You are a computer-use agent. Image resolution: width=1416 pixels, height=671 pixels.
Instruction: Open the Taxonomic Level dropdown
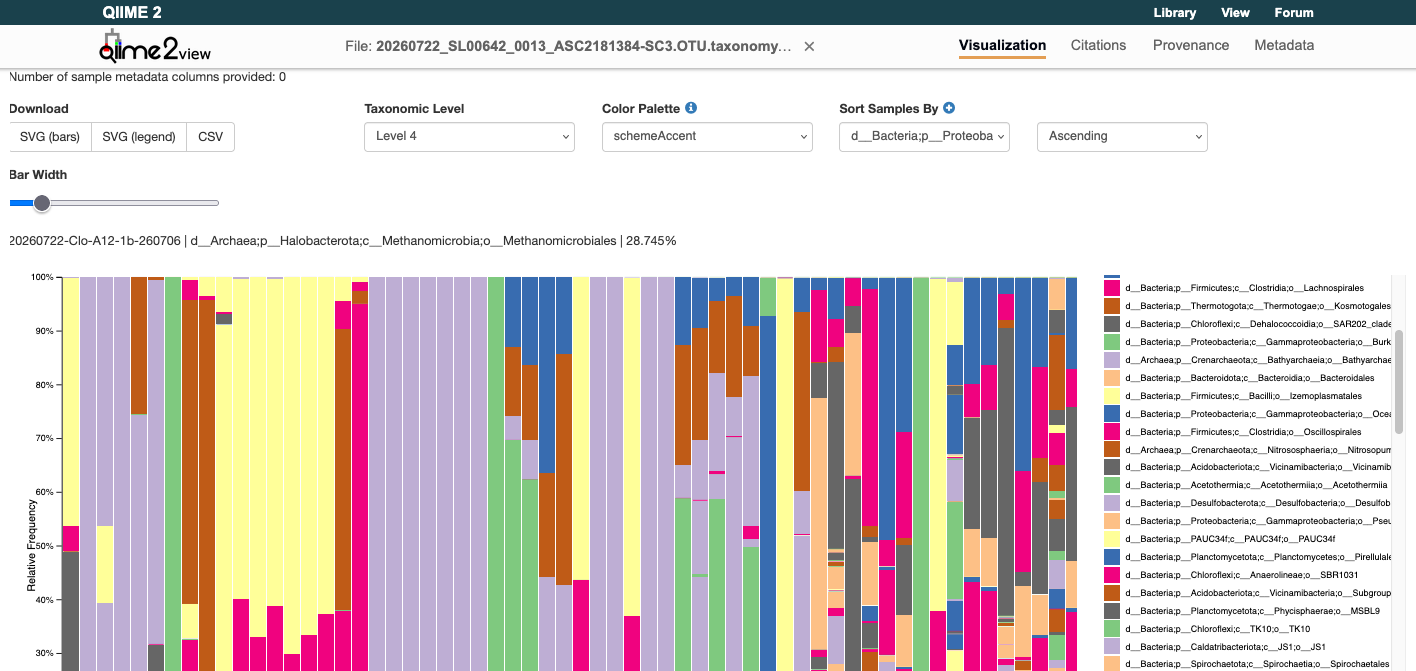click(469, 136)
